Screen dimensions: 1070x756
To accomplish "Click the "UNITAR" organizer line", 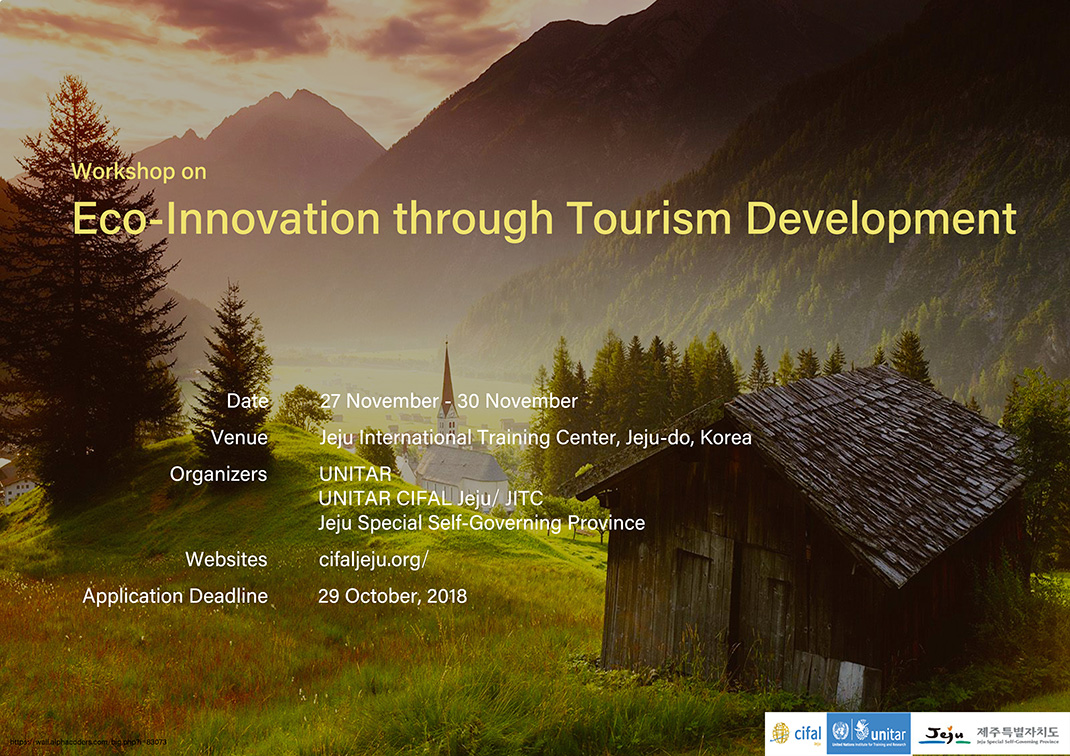I will coord(355,474).
